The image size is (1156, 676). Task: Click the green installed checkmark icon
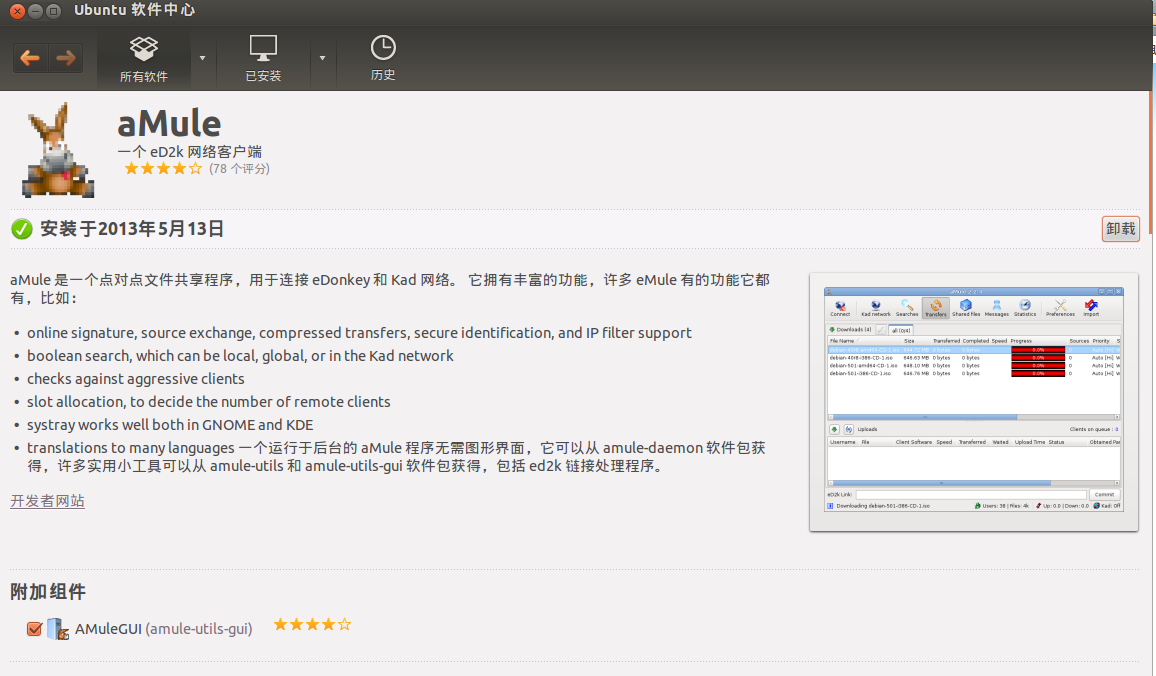coord(22,229)
